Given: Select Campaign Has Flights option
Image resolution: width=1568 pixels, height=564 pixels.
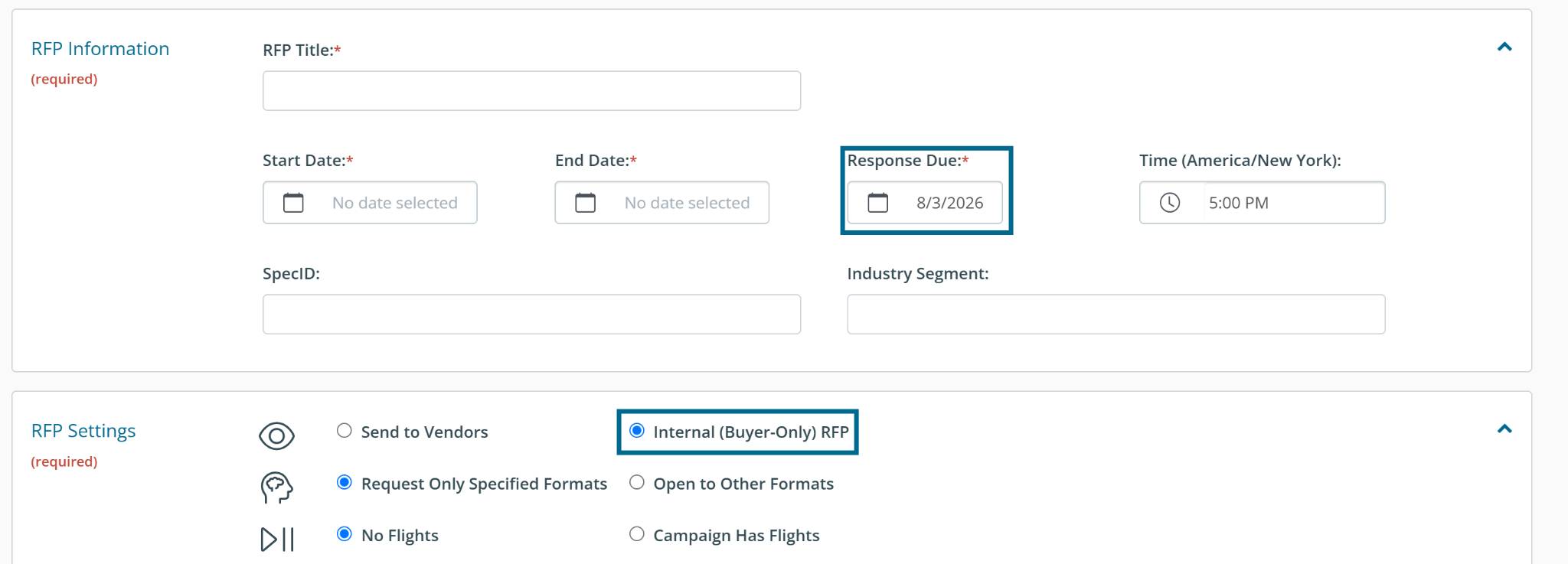Looking at the screenshot, I should pyautogui.click(x=637, y=534).
